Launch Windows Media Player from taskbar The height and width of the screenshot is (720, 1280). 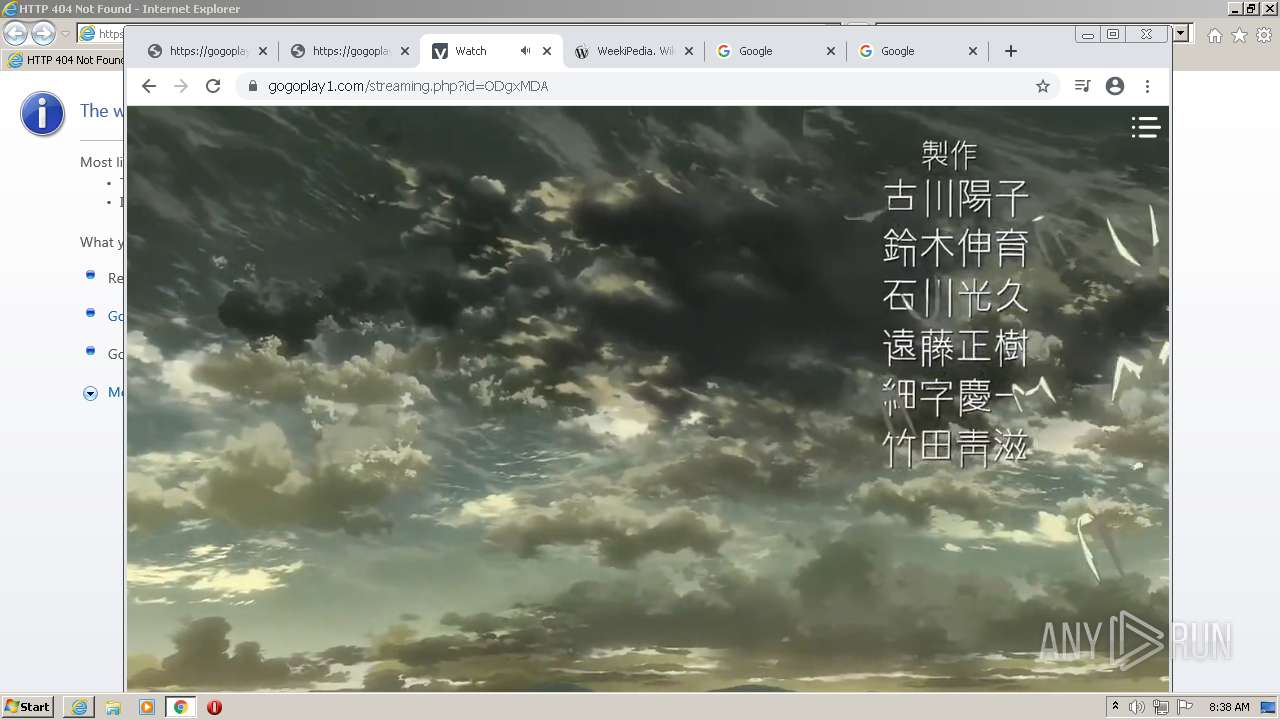[x=147, y=707]
